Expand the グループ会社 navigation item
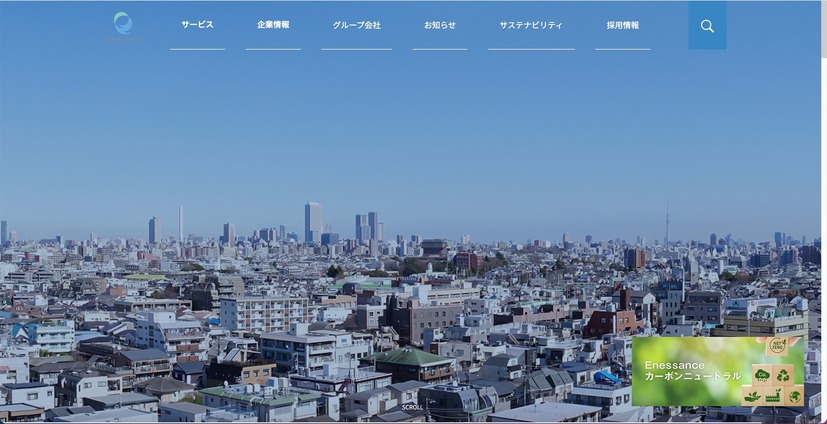The height and width of the screenshot is (424, 827). pyautogui.click(x=356, y=25)
